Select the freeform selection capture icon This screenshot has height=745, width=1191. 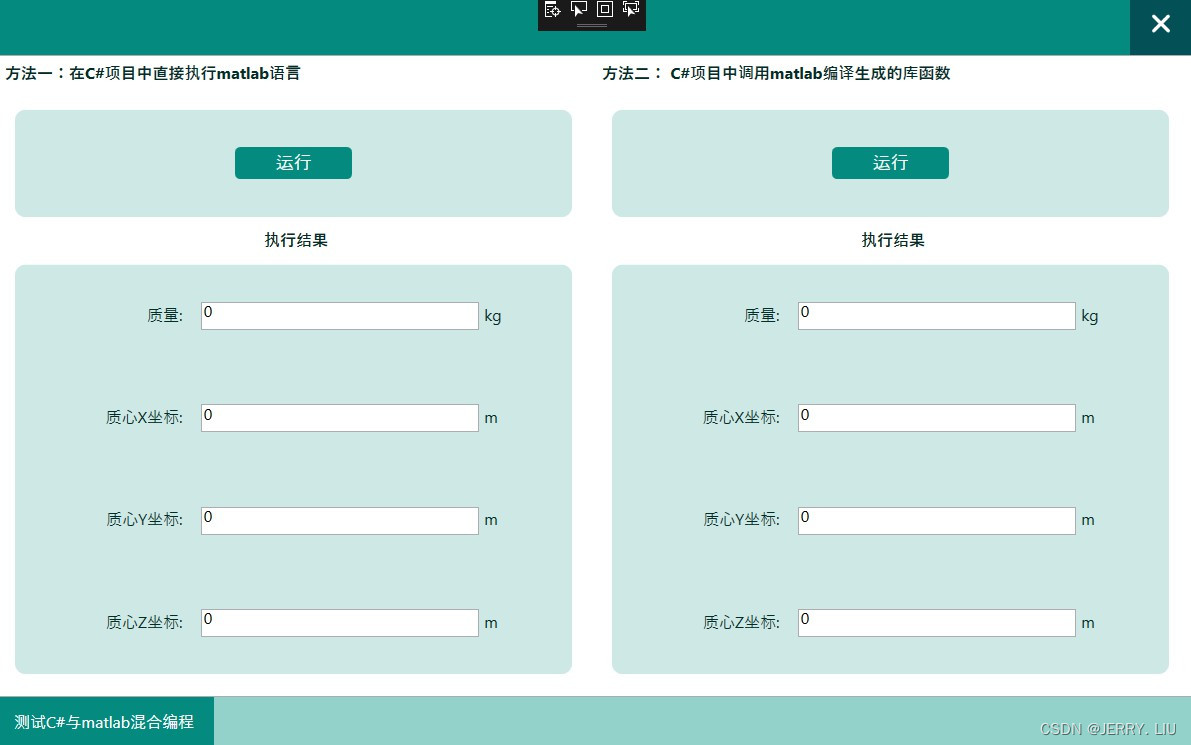coord(631,9)
